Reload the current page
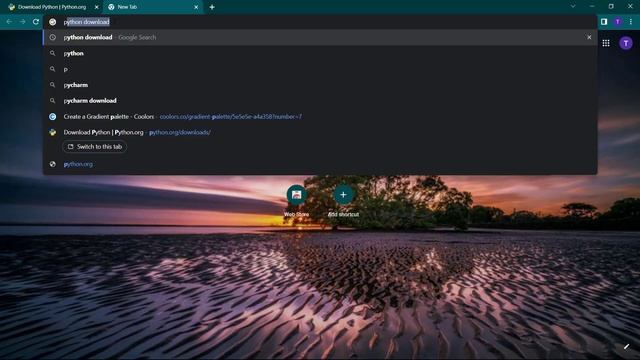The image size is (640, 360). click(36, 22)
